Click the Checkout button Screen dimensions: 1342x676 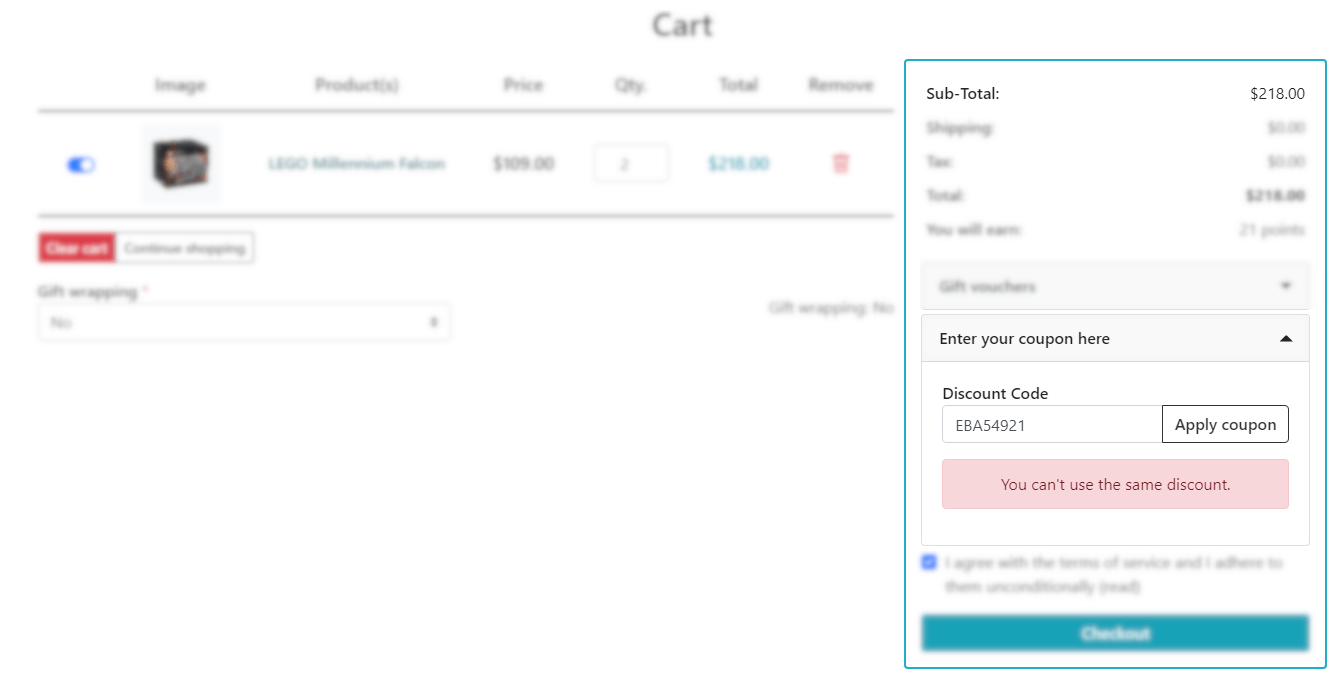[x=1115, y=633]
